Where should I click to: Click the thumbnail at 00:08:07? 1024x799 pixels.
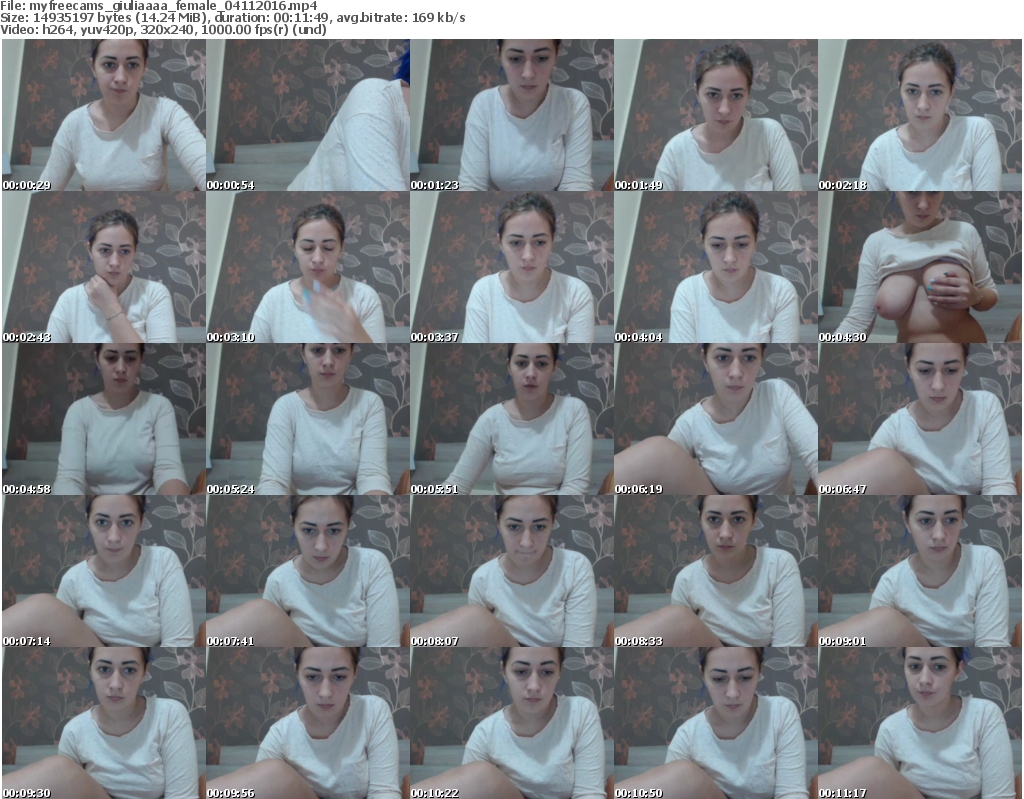512,572
